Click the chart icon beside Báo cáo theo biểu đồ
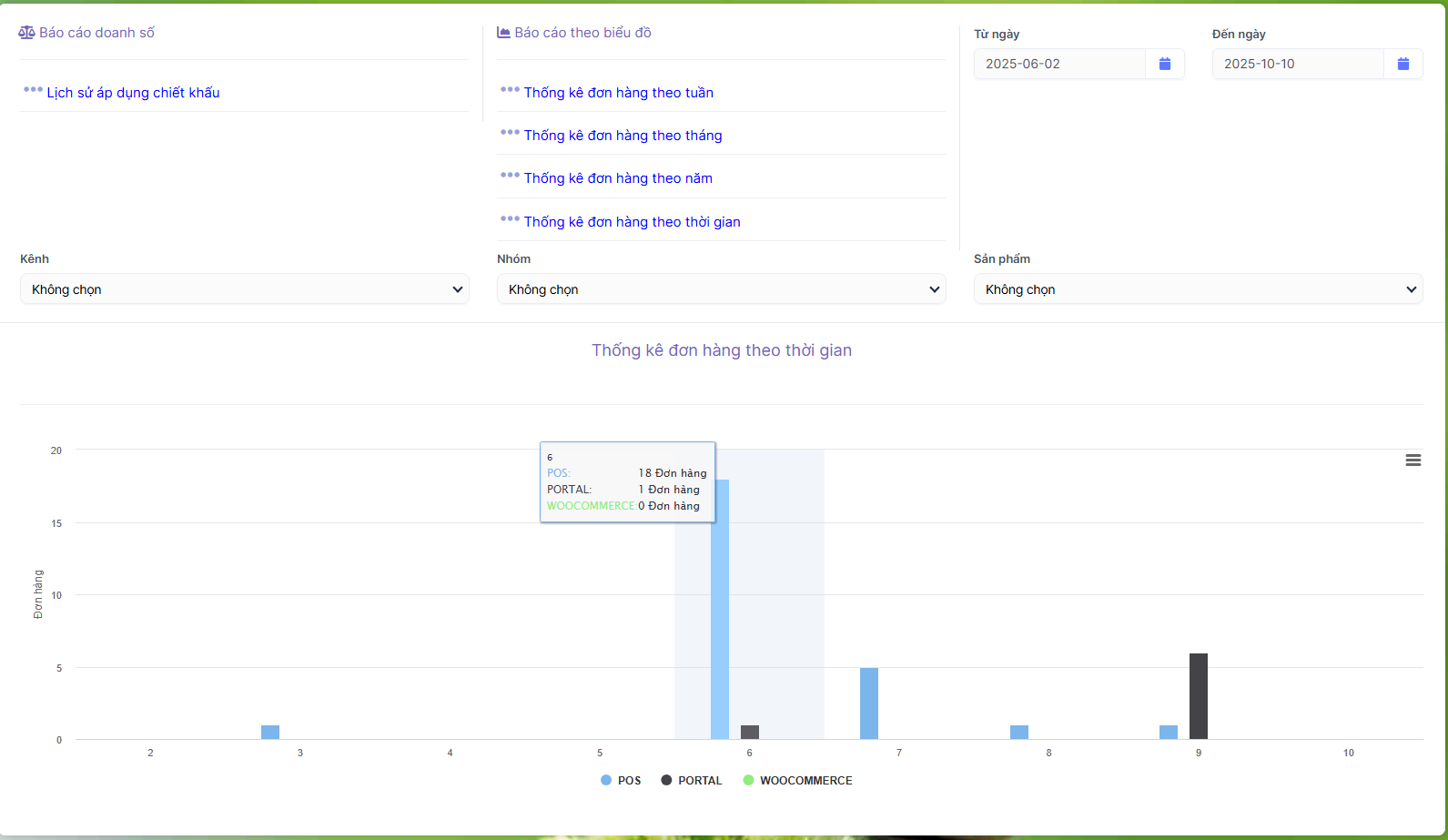 pyautogui.click(x=503, y=33)
